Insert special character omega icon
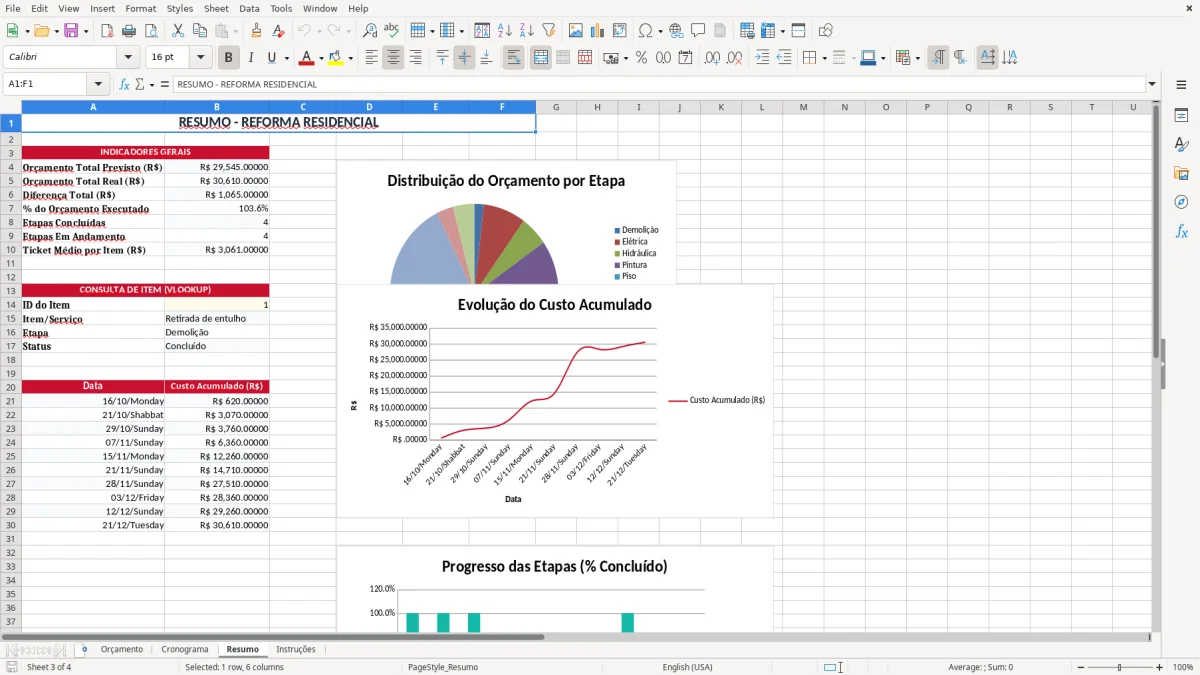Screen dimensions: 1200x675 coord(645,31)
